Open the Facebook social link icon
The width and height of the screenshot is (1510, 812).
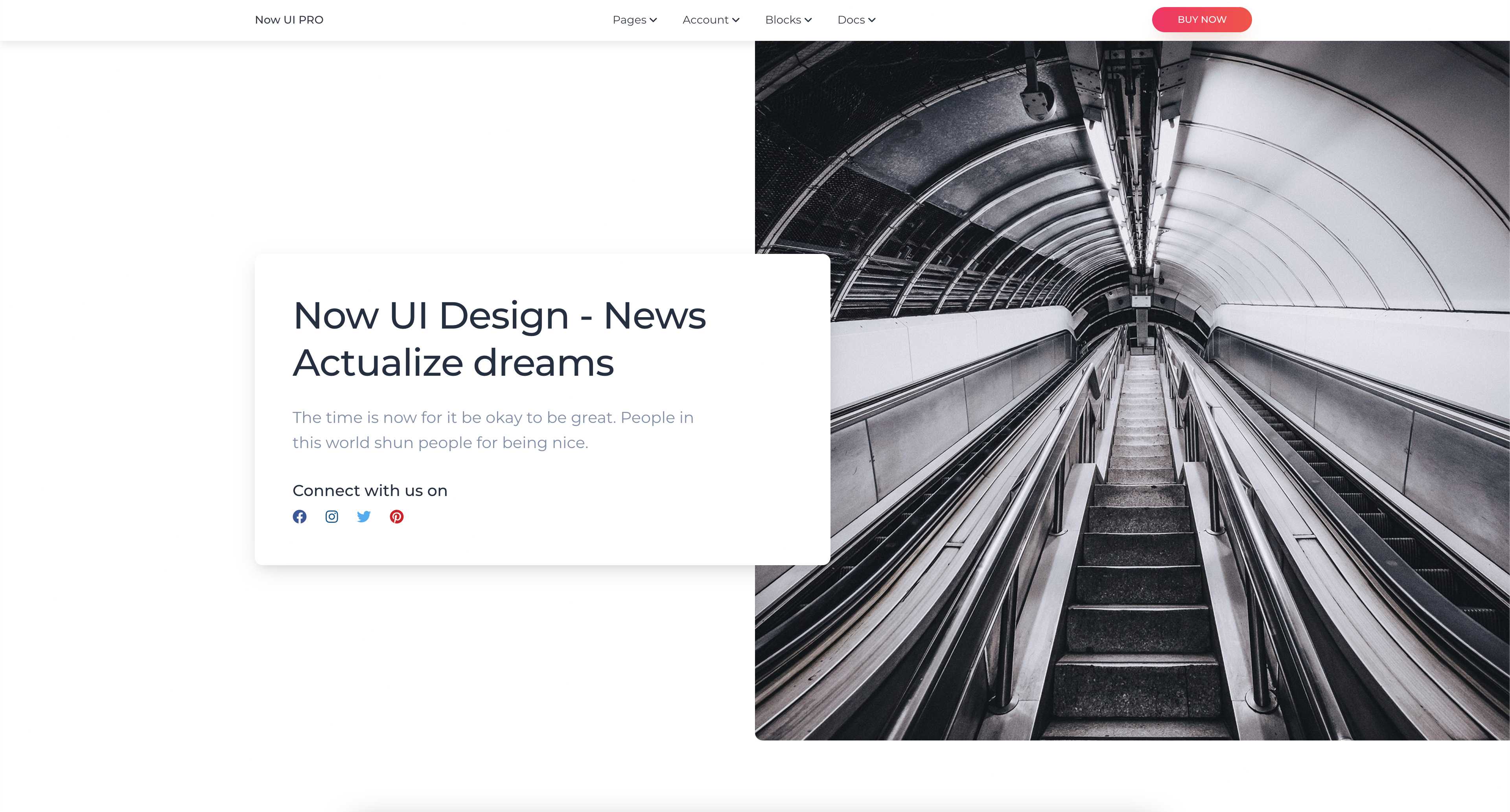pyautogui.click(x=300, y=516)
